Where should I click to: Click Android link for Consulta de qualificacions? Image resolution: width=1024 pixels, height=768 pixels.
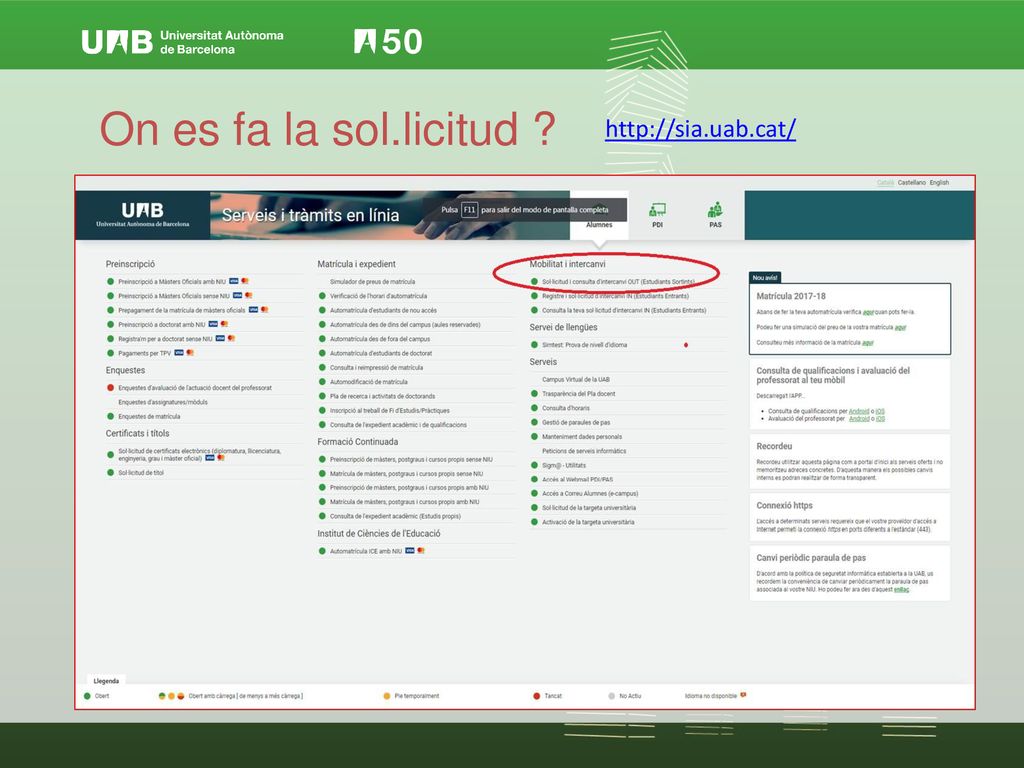point(859,411)
